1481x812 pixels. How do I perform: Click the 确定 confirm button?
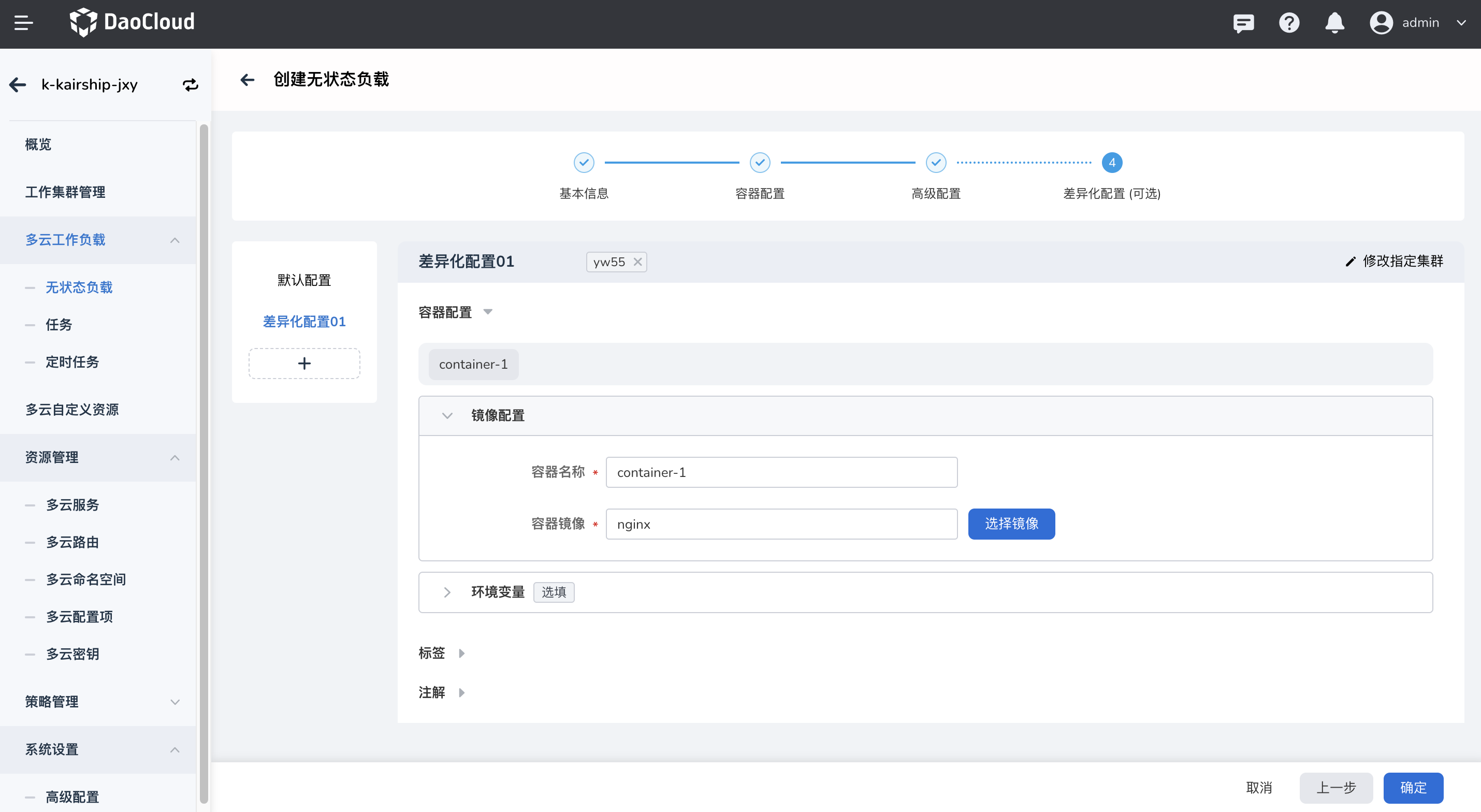click(x=1413, y=787)
